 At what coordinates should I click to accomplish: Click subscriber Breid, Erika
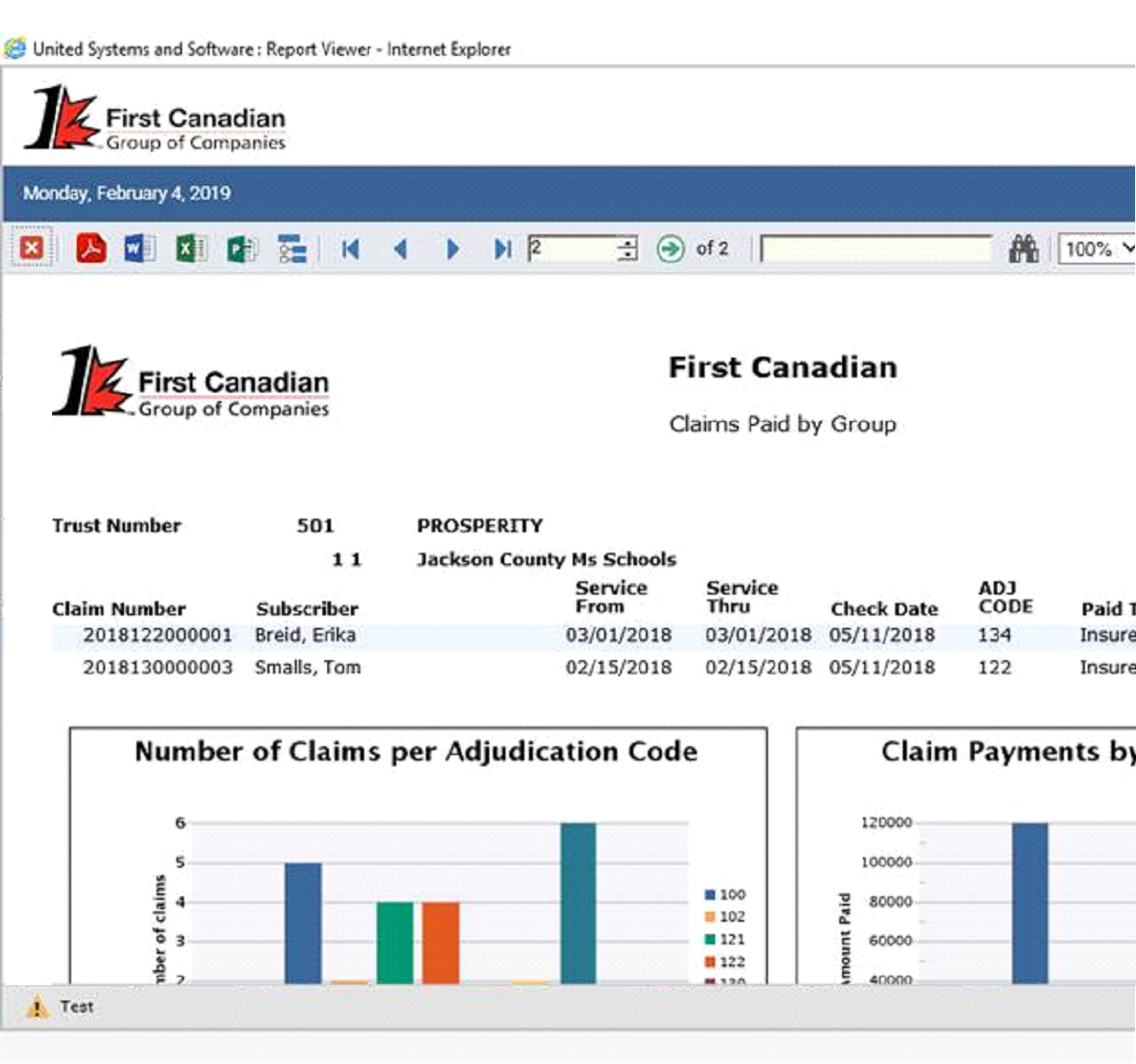[x=305, y=635]
